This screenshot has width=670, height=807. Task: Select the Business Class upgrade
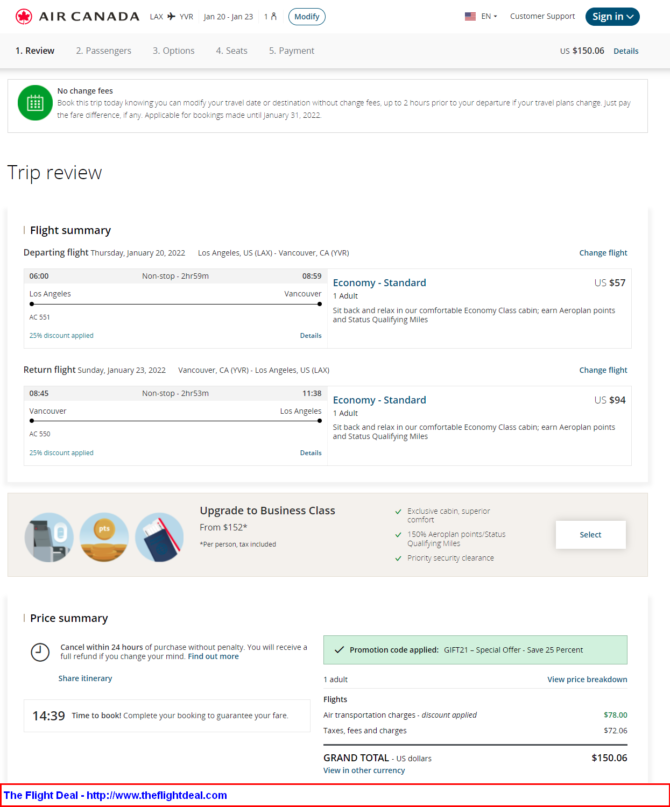(590, 535)
